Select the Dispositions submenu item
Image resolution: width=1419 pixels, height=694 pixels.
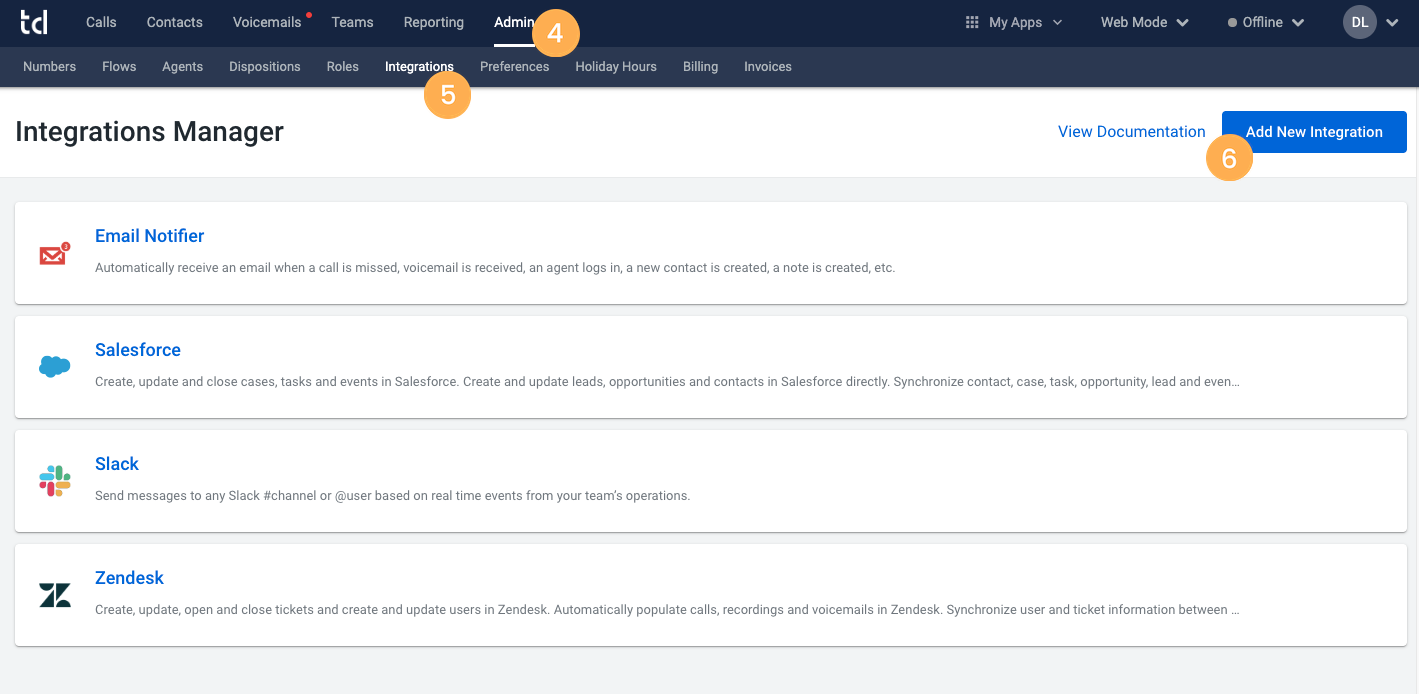265,66
